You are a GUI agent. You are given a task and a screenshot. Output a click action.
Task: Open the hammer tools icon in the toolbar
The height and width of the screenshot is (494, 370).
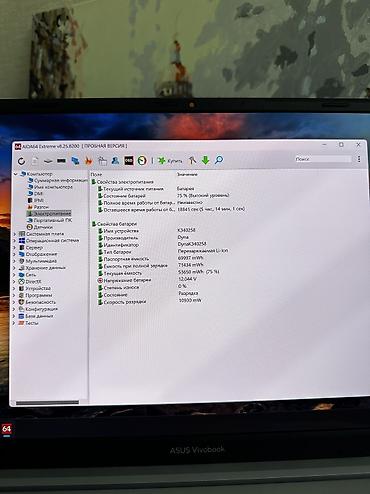(192, 160)
